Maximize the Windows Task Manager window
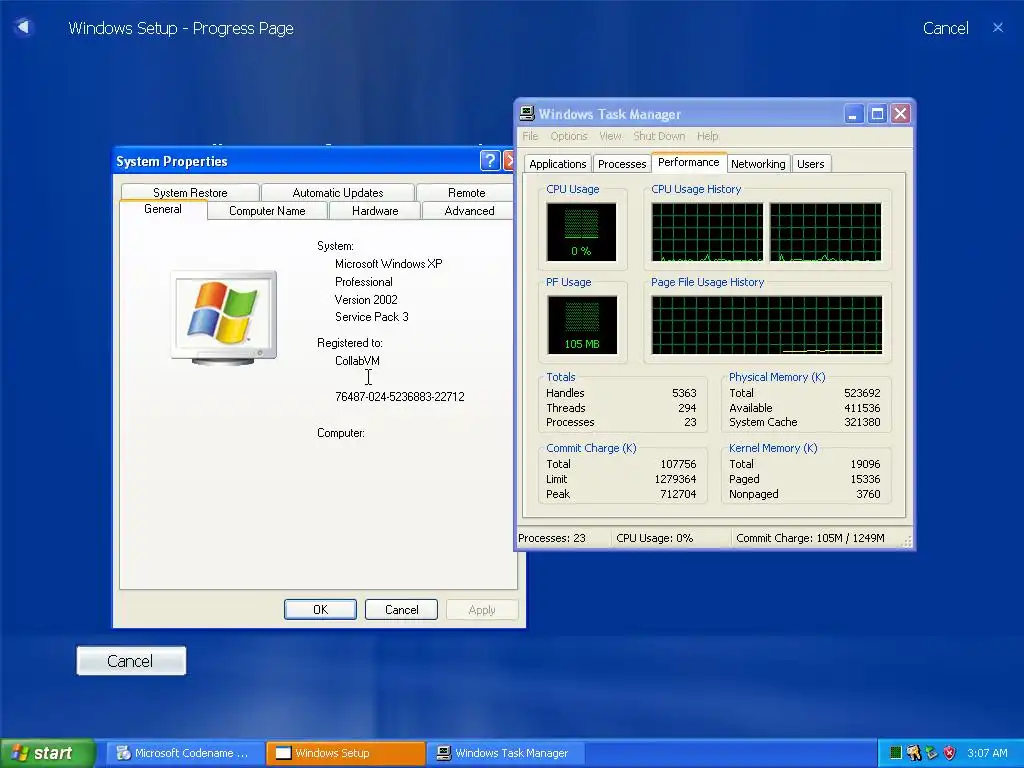Viewport: 1024px width, 768px height. point(877,114)
